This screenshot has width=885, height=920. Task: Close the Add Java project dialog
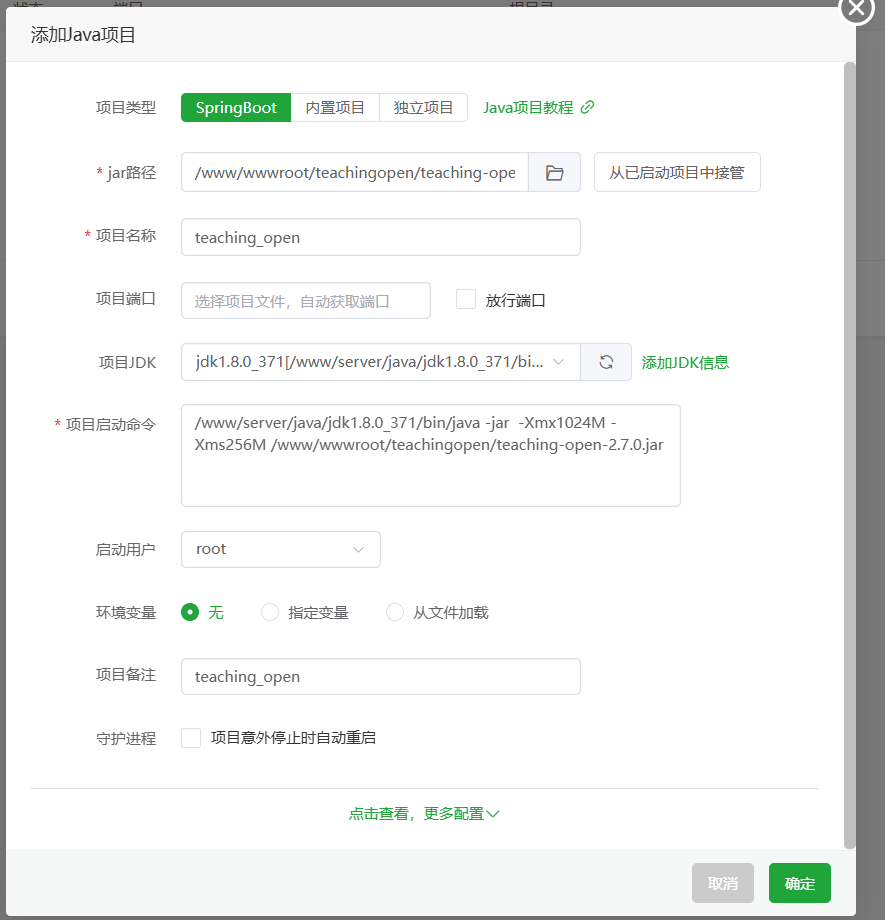857,8
